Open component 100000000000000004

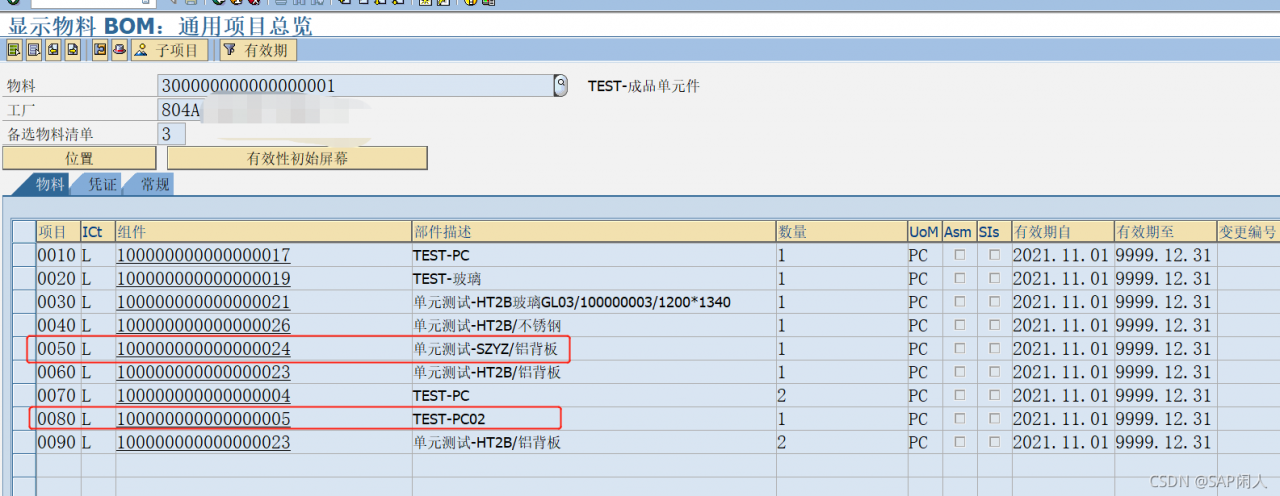[x=204, y=396]
